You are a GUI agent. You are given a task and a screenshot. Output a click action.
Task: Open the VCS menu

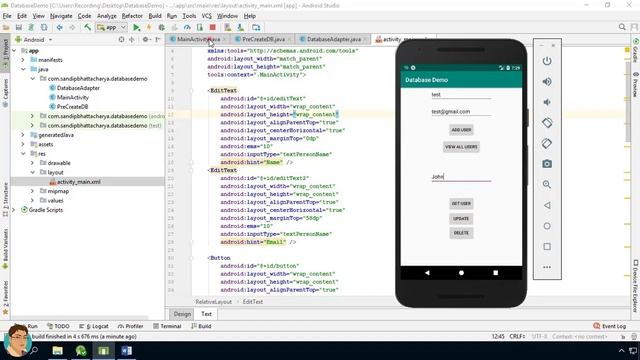click(x=207, y=16)
